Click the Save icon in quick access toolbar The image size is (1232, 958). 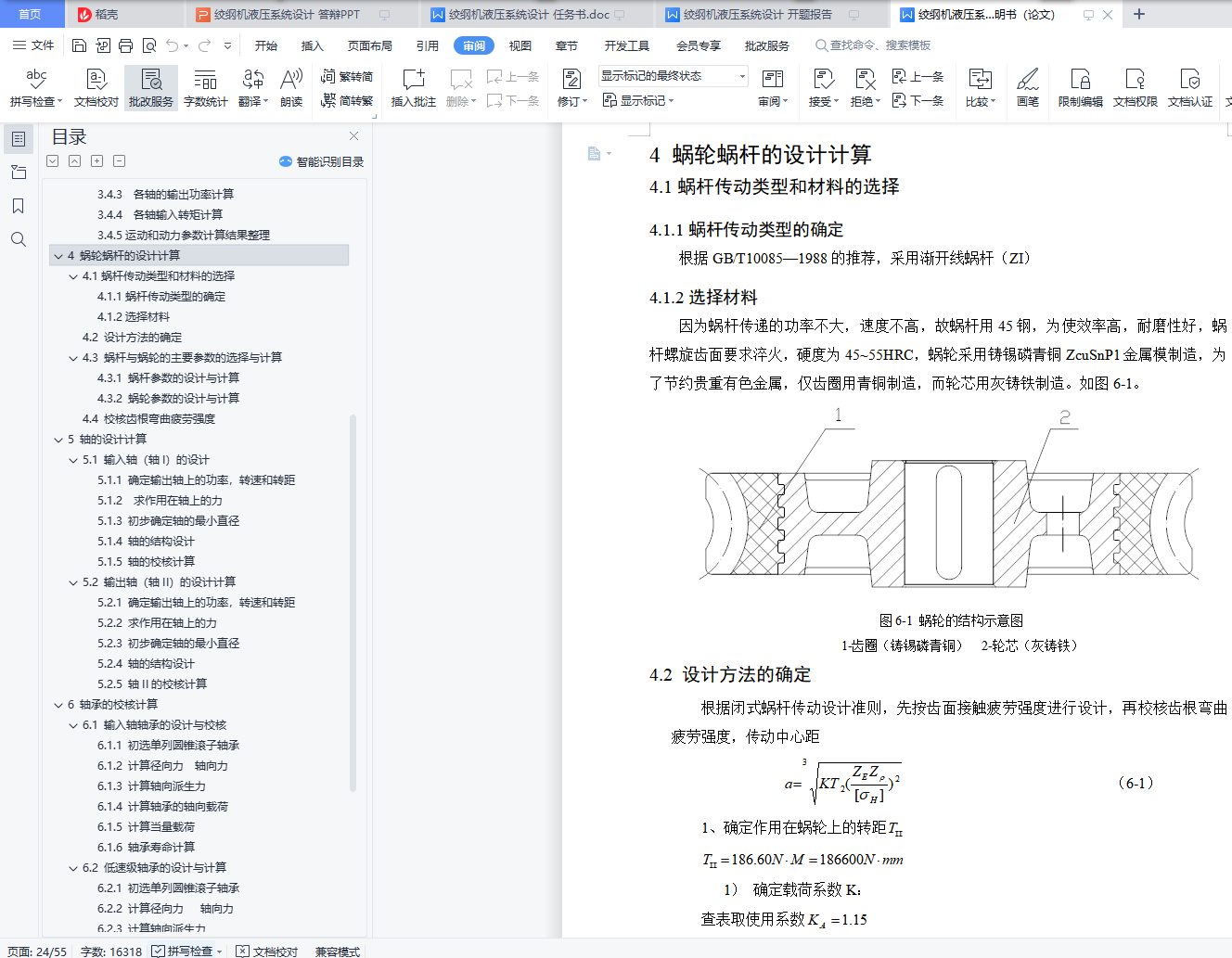(x=79, y=45)
